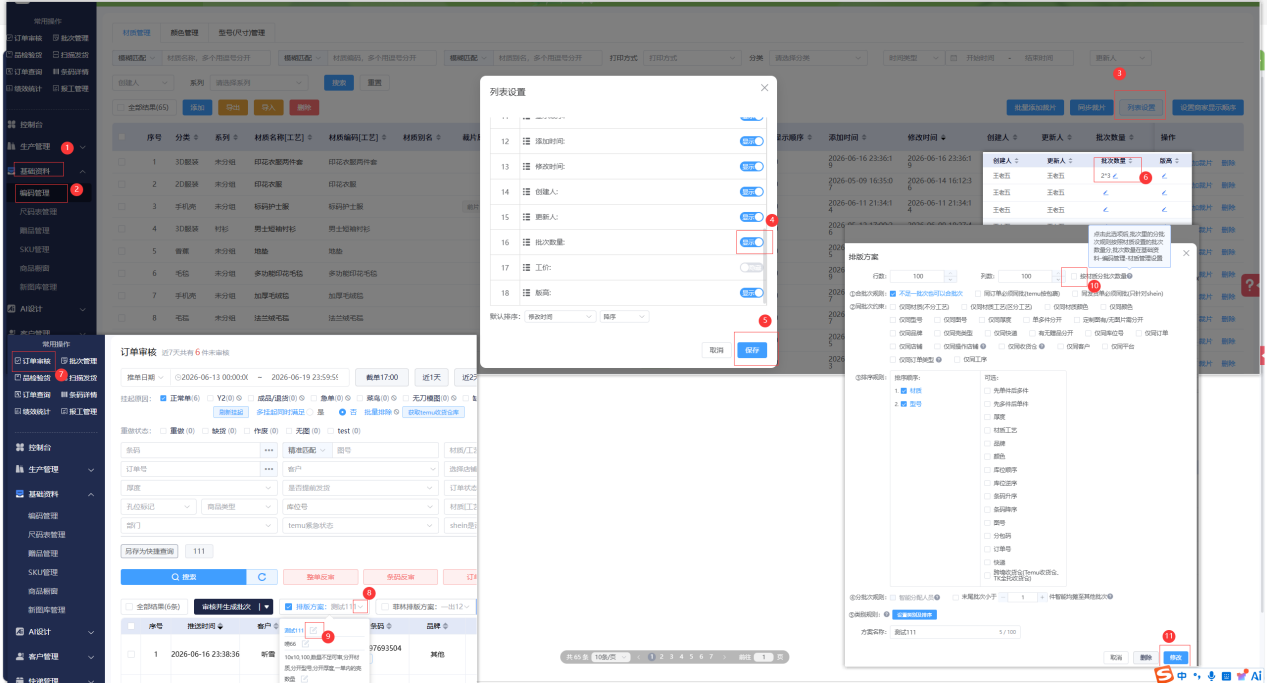Screen dimensions: 1267x683
Task: Close the 列表设置 dialog with the X icon
Action: pyautogui.click(x=765, y=88)
